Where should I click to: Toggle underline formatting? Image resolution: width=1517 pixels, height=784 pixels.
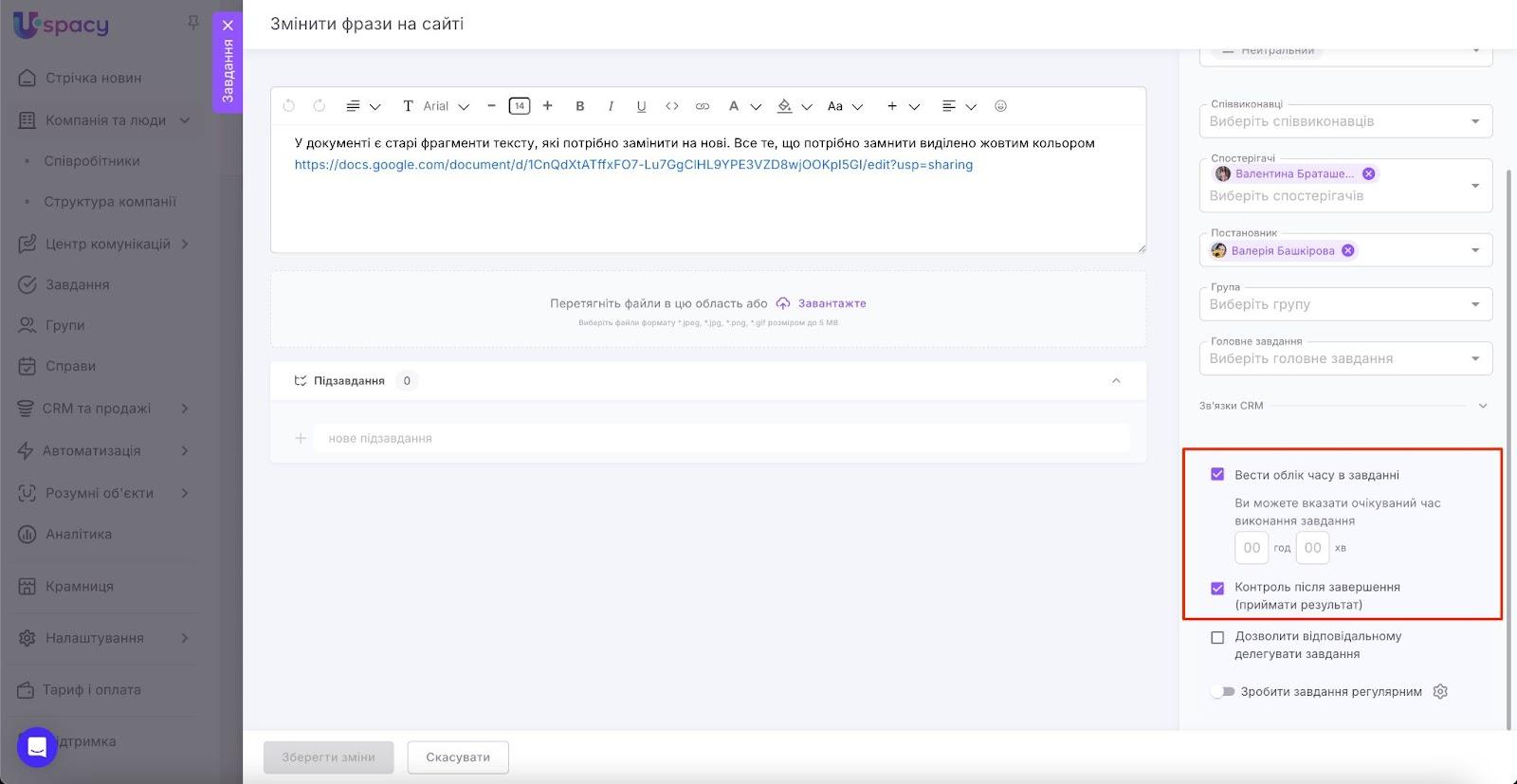point(641,106)
